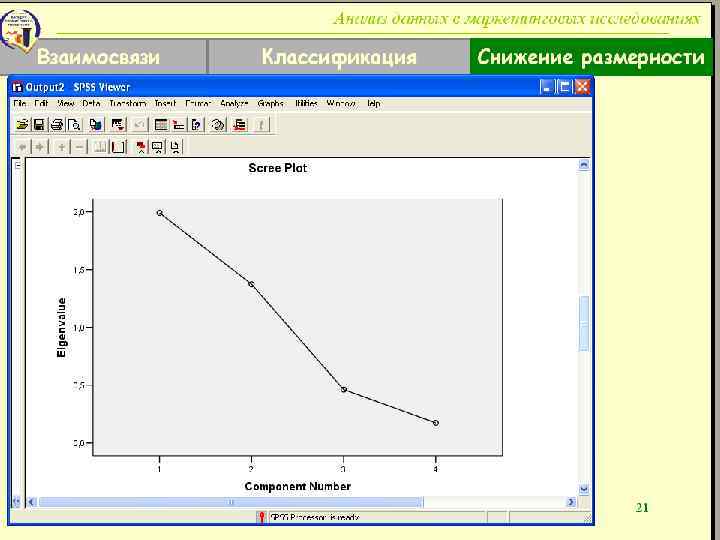Open the Format menu
The width and height of the screenshot is (720, 540).
pyautogui.click(x=198, y=103)
